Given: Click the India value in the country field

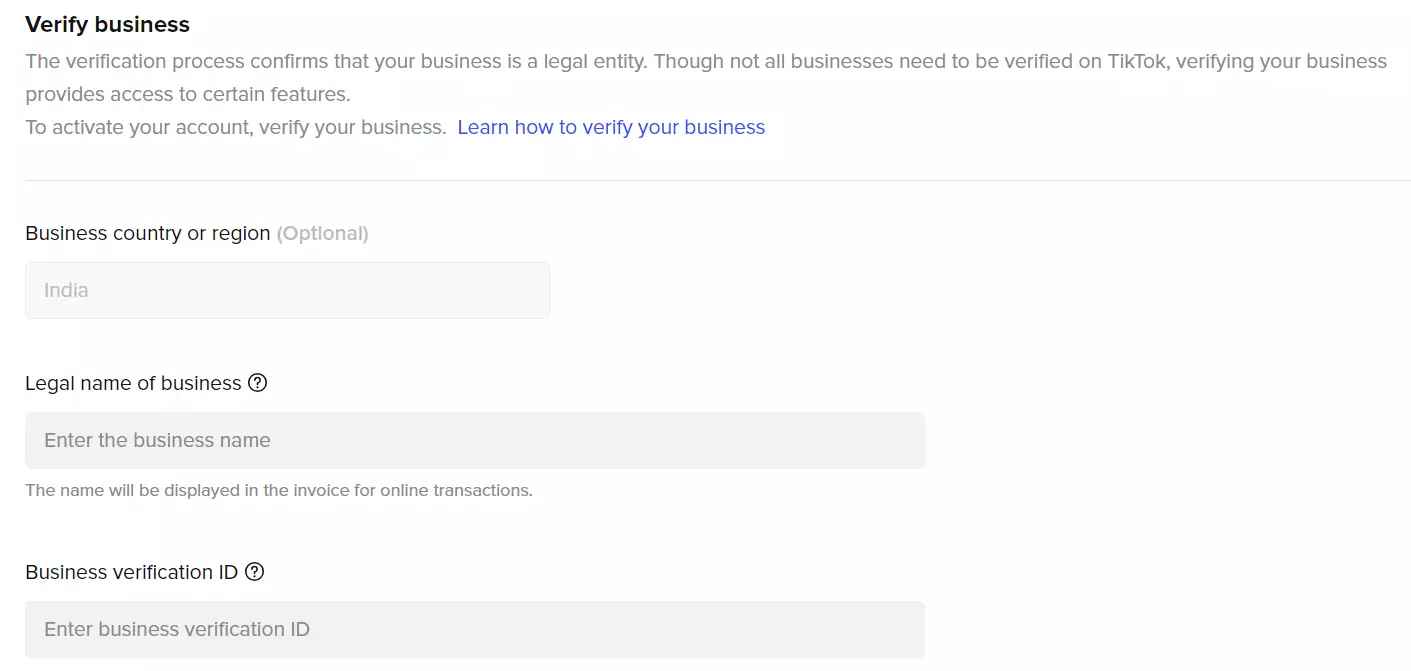Looking at the screenshot, I should [x=66, y=291].
